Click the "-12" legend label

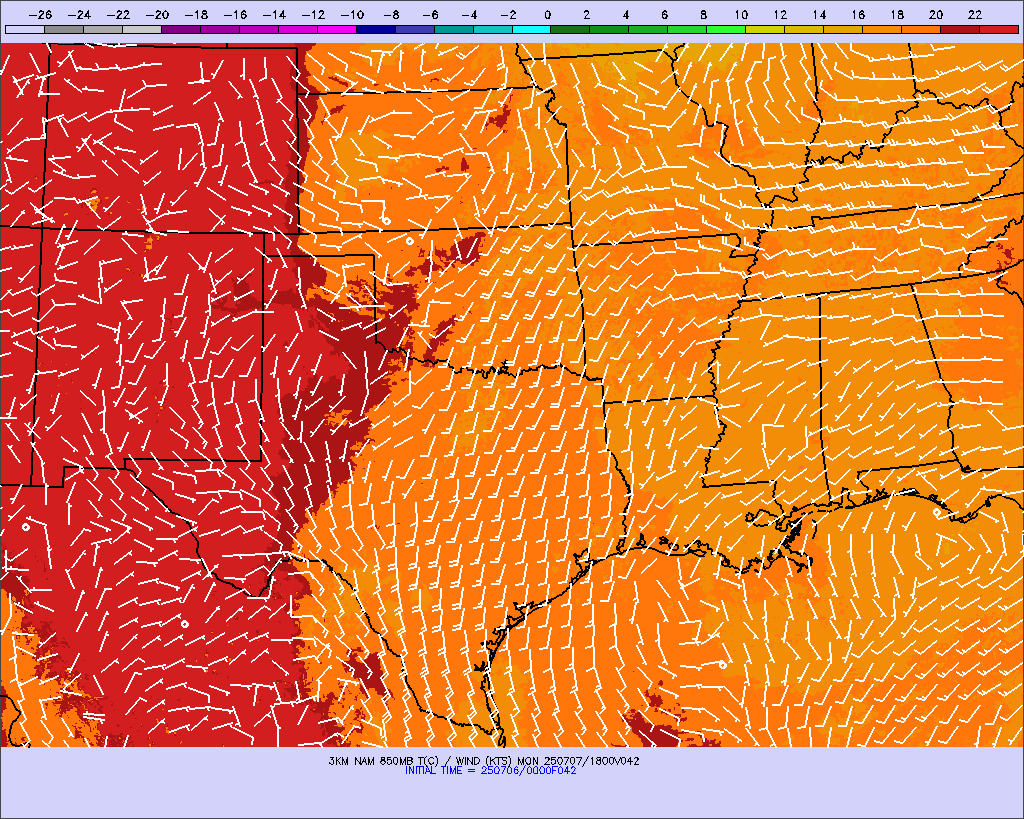313,14
